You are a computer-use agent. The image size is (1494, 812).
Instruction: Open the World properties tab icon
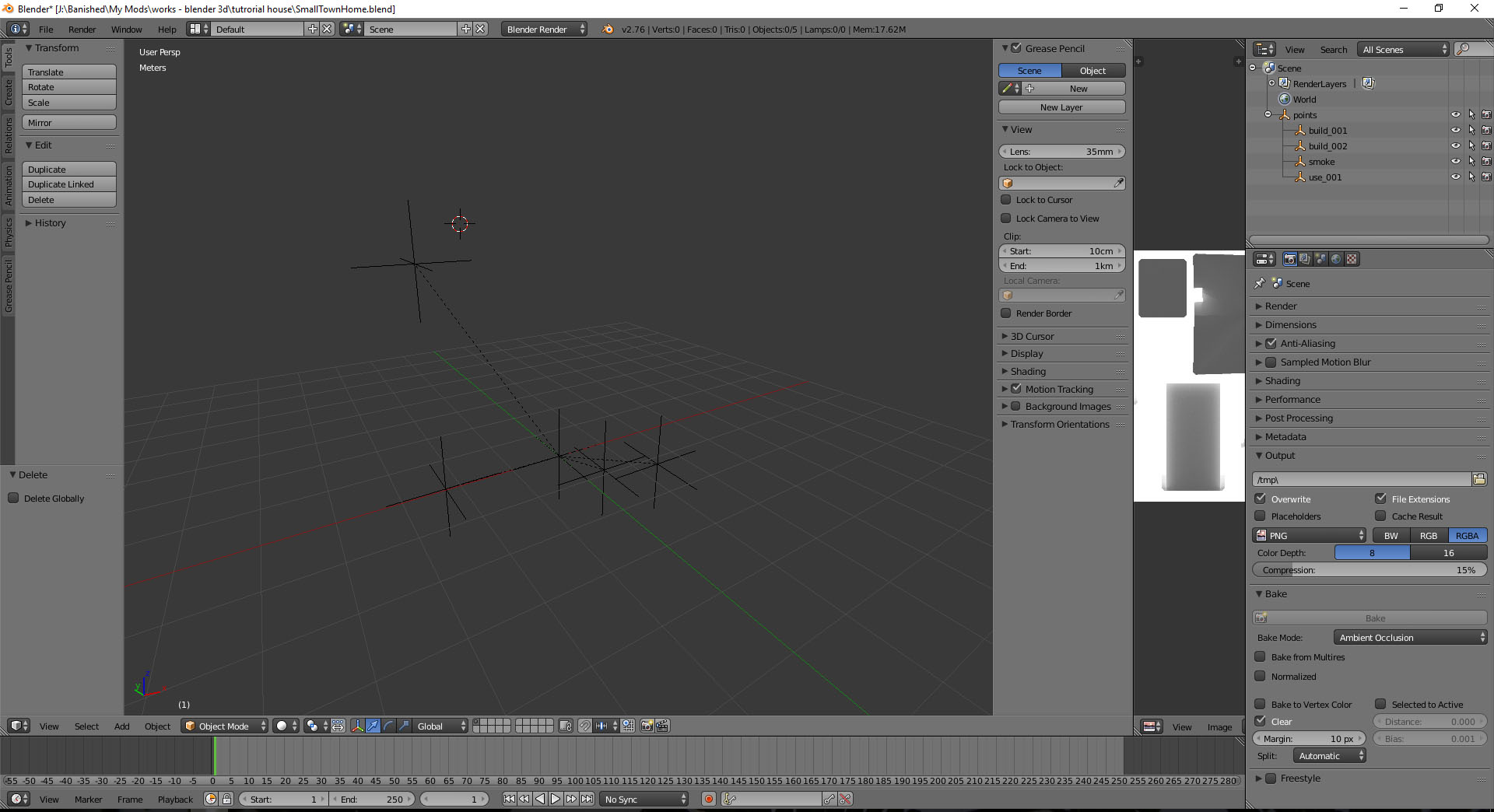click(1336, 259)
